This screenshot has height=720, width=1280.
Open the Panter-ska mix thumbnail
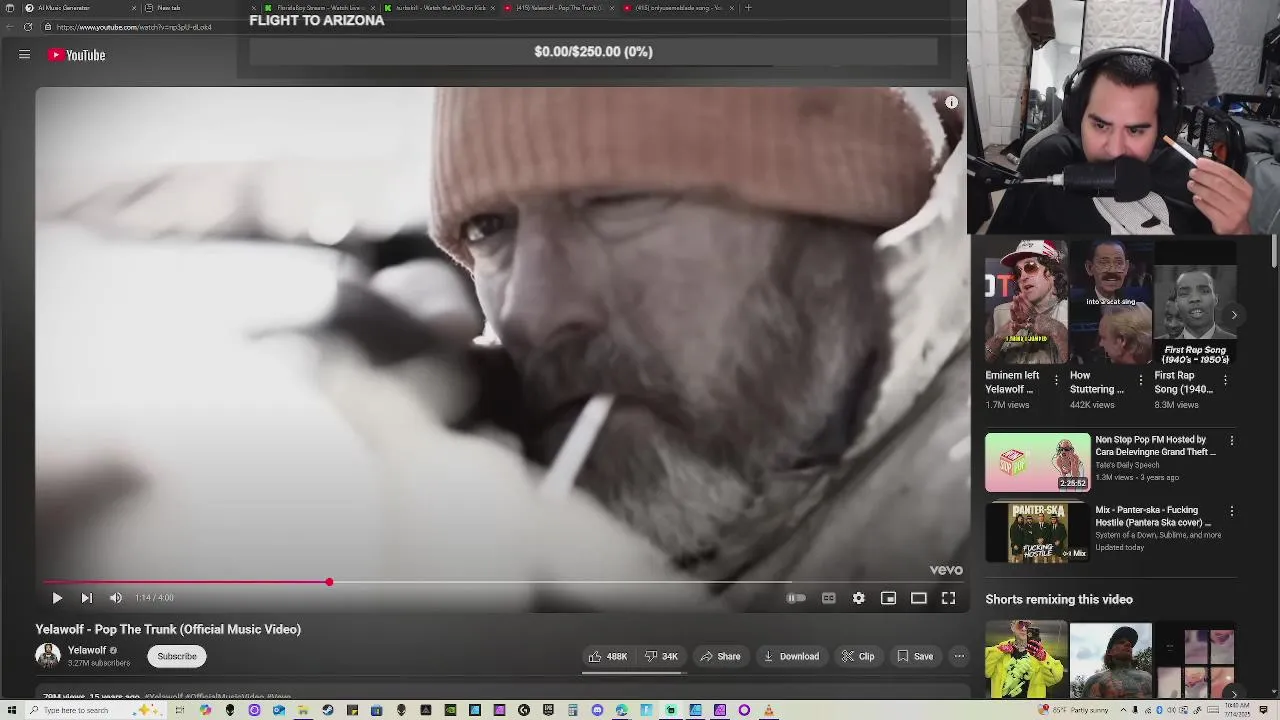pyautogui.click(x=1038, y=532)
